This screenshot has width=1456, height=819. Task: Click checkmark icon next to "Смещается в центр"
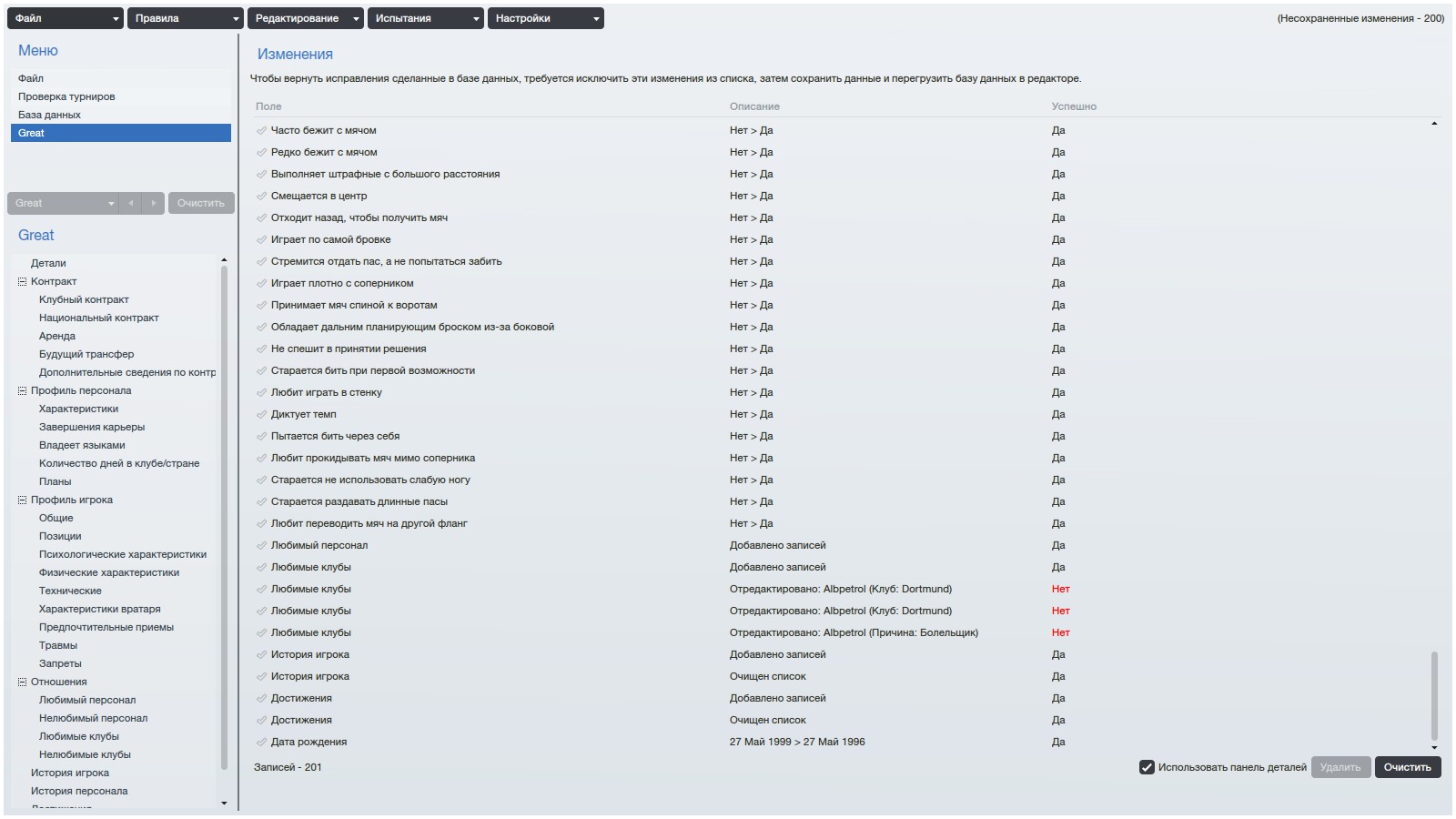coord(261,196)
